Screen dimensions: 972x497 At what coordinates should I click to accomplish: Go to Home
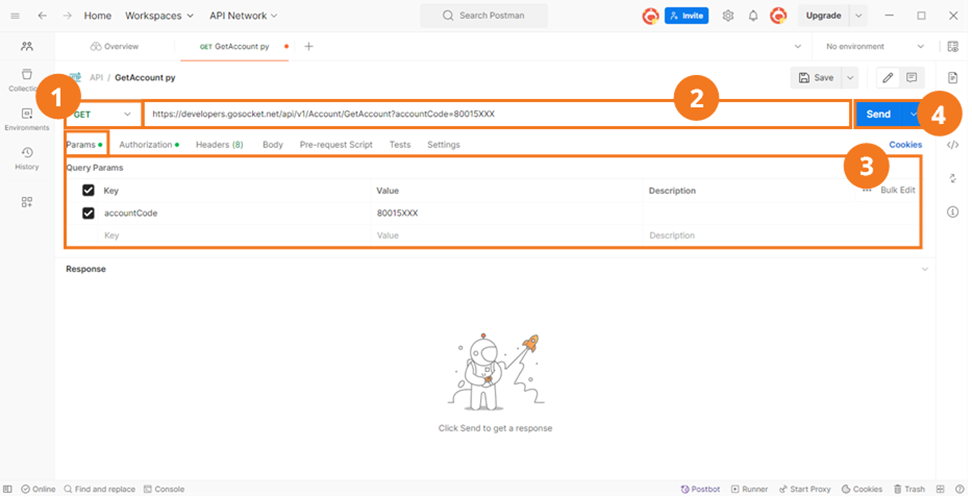click(97, 15)
